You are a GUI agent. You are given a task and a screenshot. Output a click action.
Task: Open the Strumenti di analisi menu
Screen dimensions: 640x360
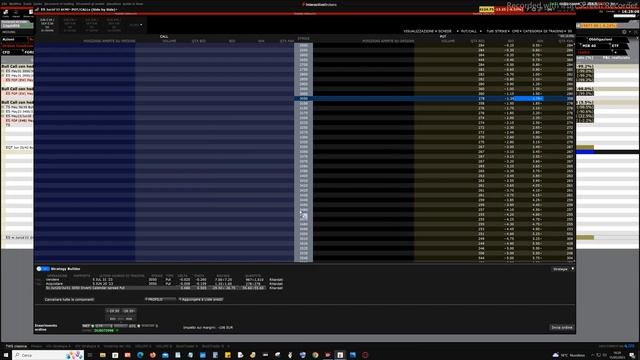(x=90, y=4)
